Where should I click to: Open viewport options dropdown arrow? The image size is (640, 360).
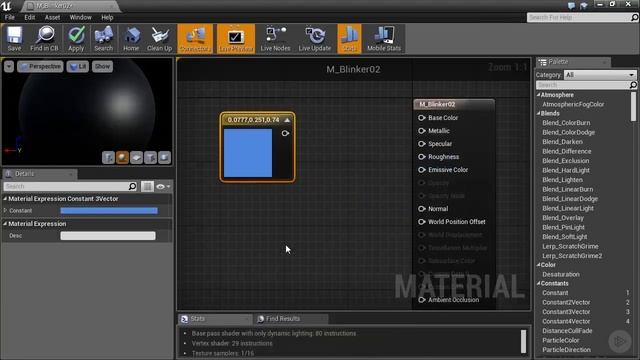pos(9,66)
